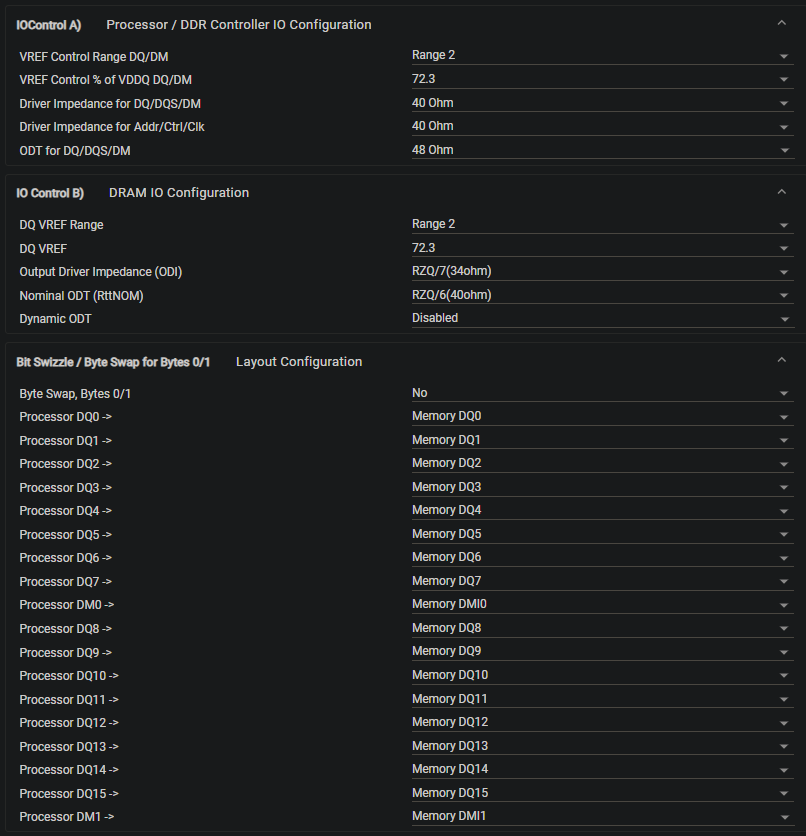Change Byte Swap, Bytes 0/1 option
Screen dimensions: 806x836
pos(602,393)
